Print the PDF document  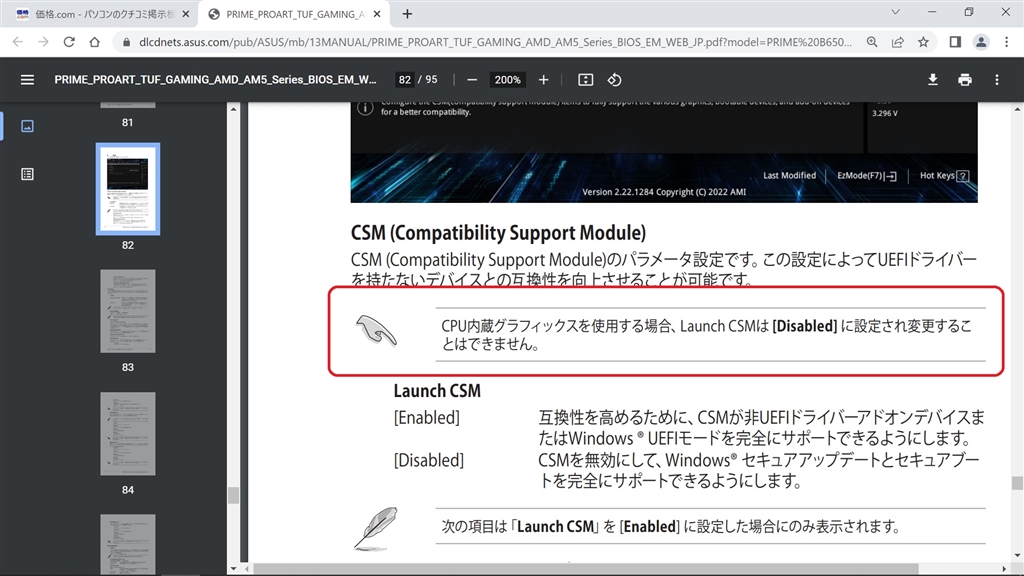point(965,80)
